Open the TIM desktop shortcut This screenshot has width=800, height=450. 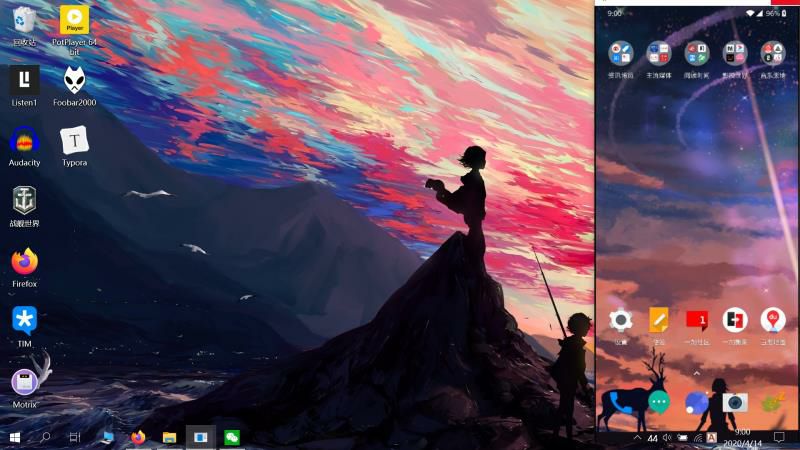[24, 321]
